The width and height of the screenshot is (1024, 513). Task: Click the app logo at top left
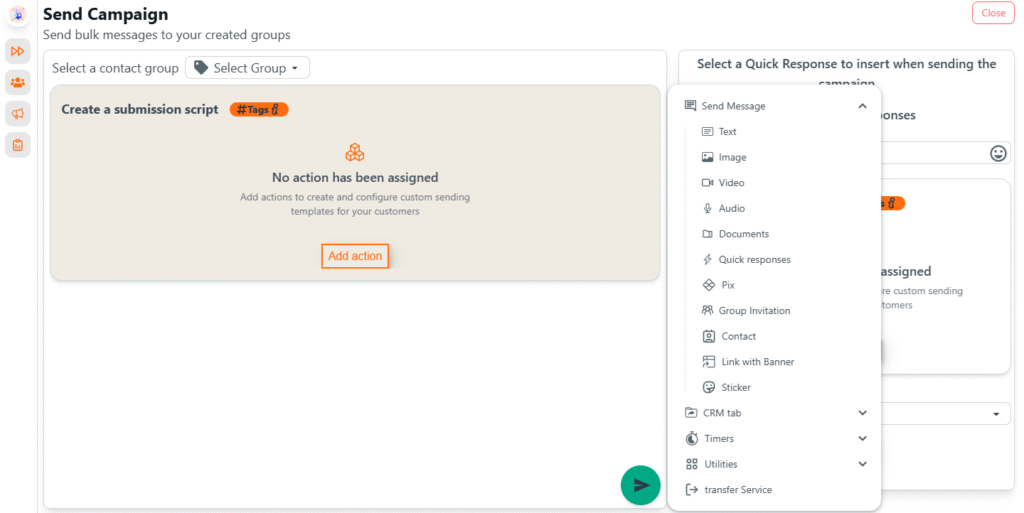tap(17, 15)
